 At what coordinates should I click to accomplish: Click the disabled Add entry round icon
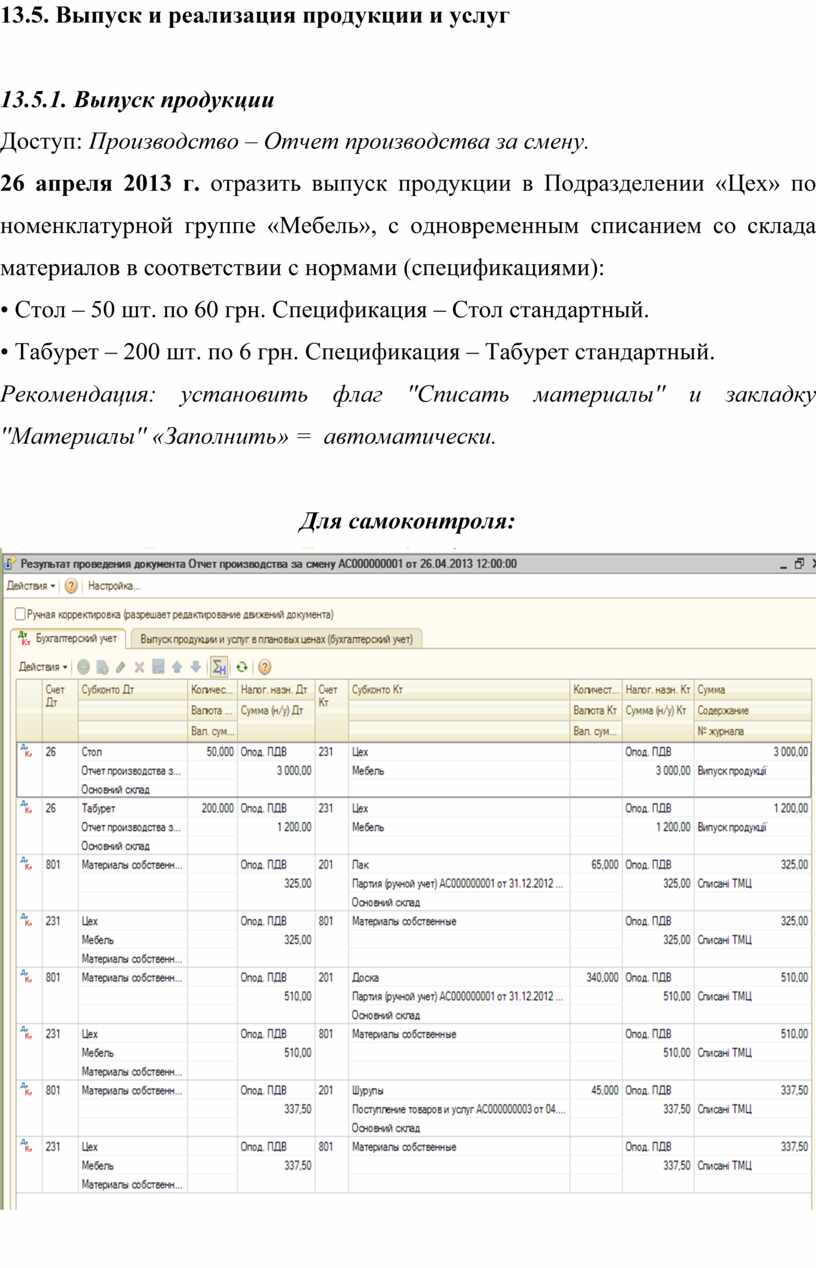click(x=84, y=667)
